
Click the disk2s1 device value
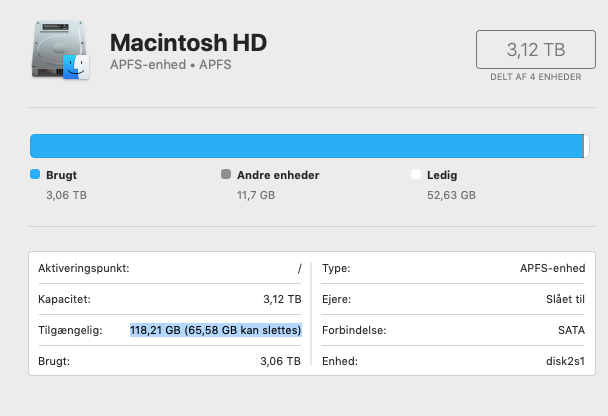pos(565,361)
